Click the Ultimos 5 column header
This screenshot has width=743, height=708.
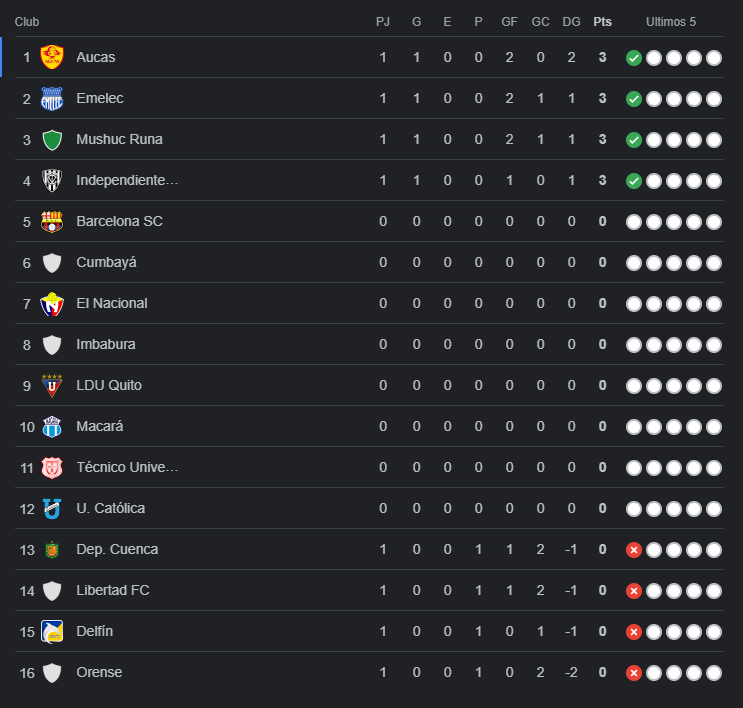(671, 22)
